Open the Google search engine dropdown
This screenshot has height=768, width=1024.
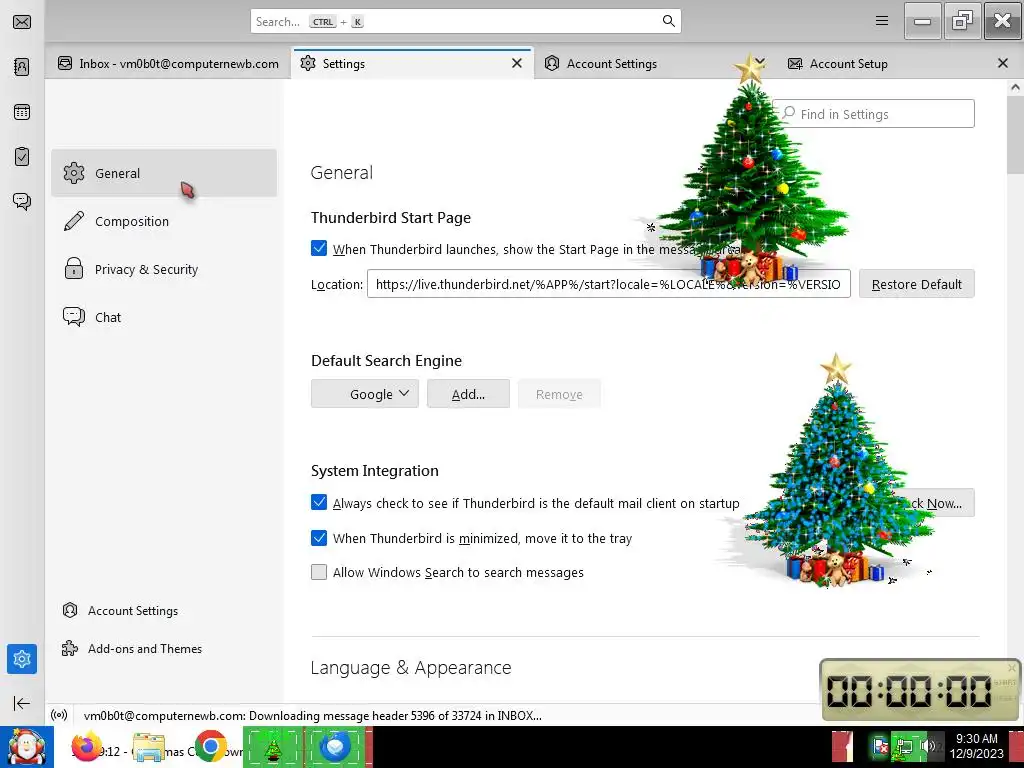click(x=364, y=394)
